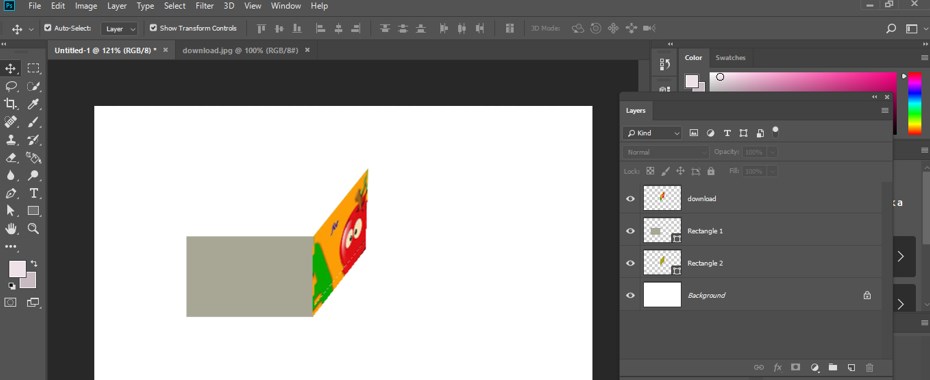The image size is (930, 380).
Task: Swap foreground and background colors
Action: coord(34,263)
